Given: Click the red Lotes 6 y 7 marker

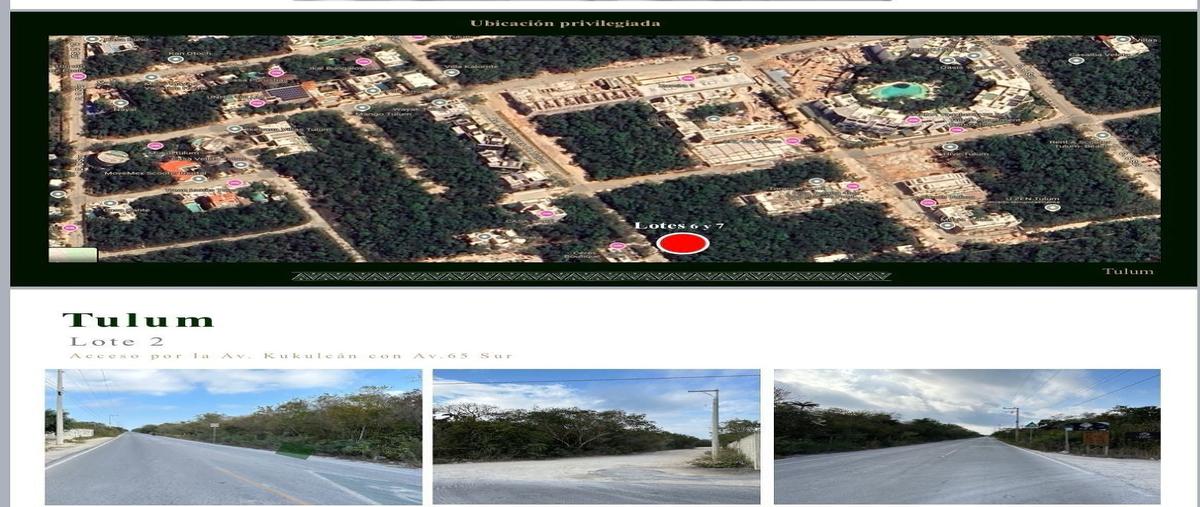Looking at the screenshot, I should pos(683,243).
